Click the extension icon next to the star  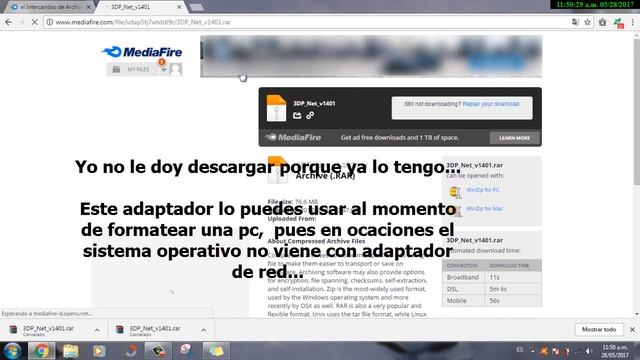click(x=602, y=22)
